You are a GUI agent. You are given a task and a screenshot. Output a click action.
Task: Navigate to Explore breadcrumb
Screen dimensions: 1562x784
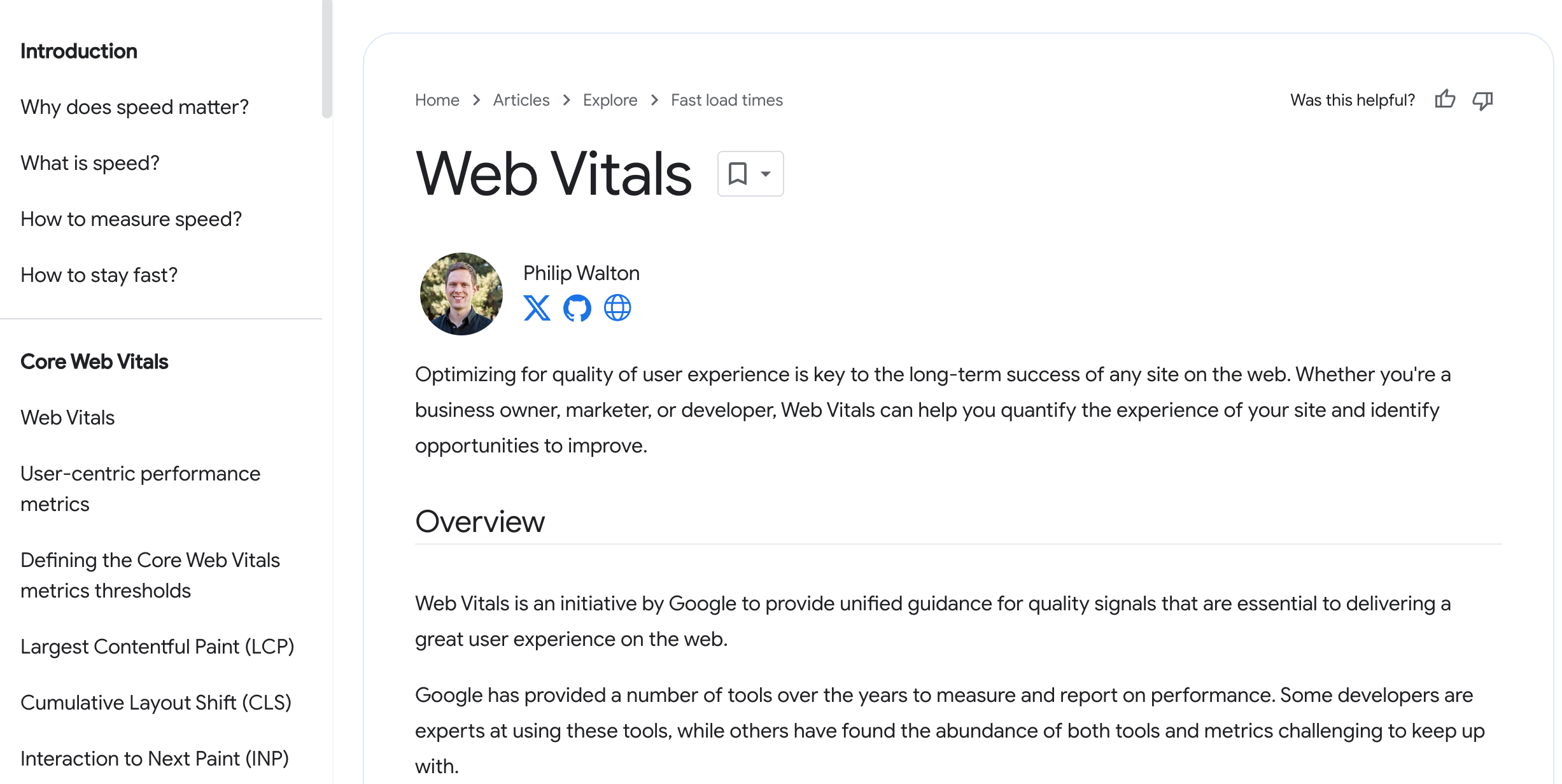610,100
